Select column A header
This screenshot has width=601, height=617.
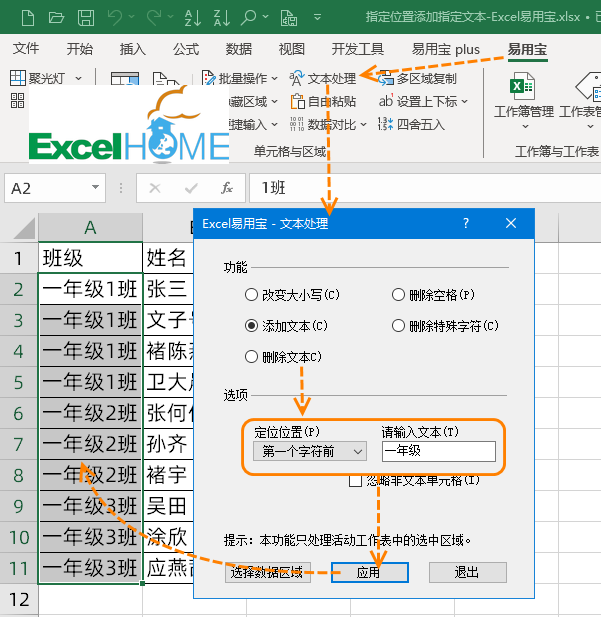point(90,227)
